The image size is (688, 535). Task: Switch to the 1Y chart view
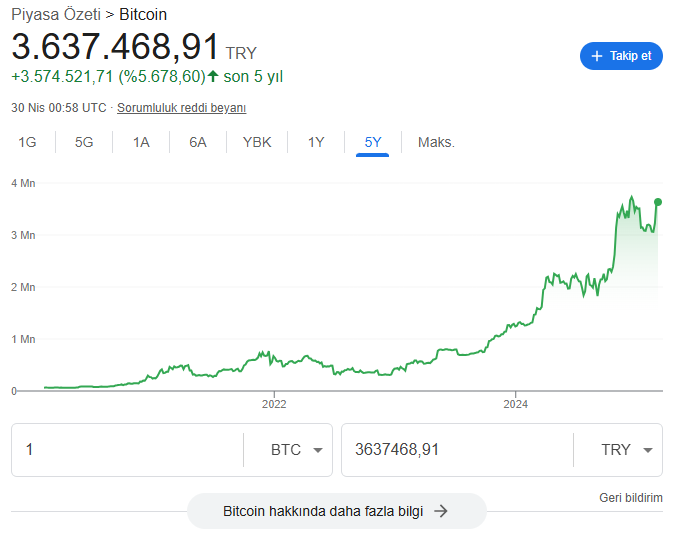(x=316, y=142)
